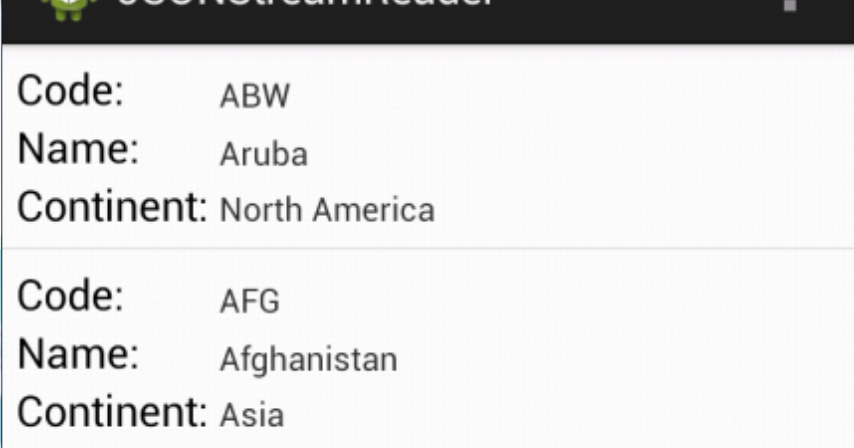Click the Continent label beside Asia

click(112, 412)
